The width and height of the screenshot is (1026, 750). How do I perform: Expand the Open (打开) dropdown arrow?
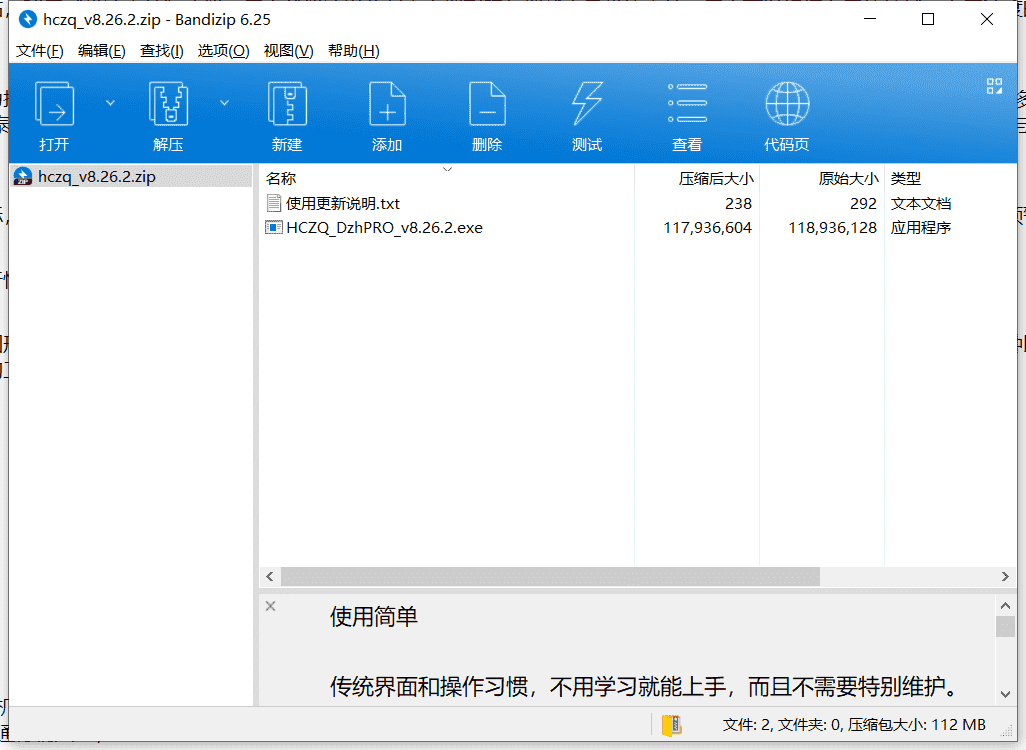coord(111,103)
